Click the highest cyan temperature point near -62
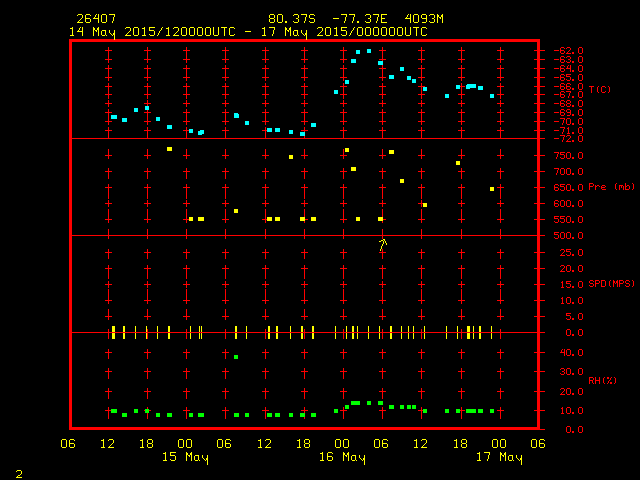This screenshot has width=640, height=480. [x=369, y=51]
